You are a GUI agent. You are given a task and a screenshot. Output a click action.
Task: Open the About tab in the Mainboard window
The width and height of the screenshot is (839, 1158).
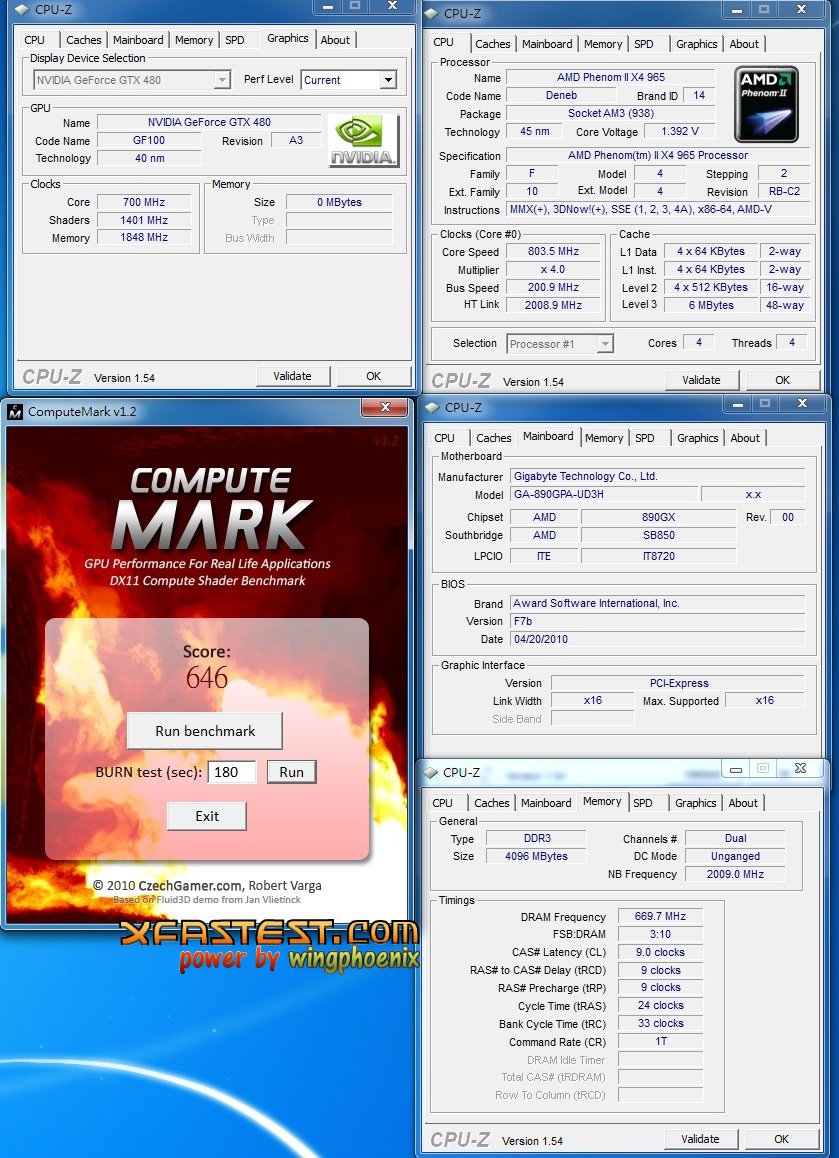(745, 438)
